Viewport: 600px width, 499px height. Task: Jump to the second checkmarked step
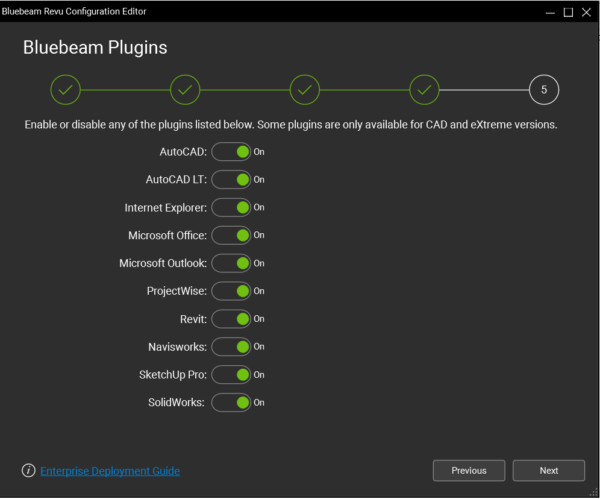(x=185, y=90)
